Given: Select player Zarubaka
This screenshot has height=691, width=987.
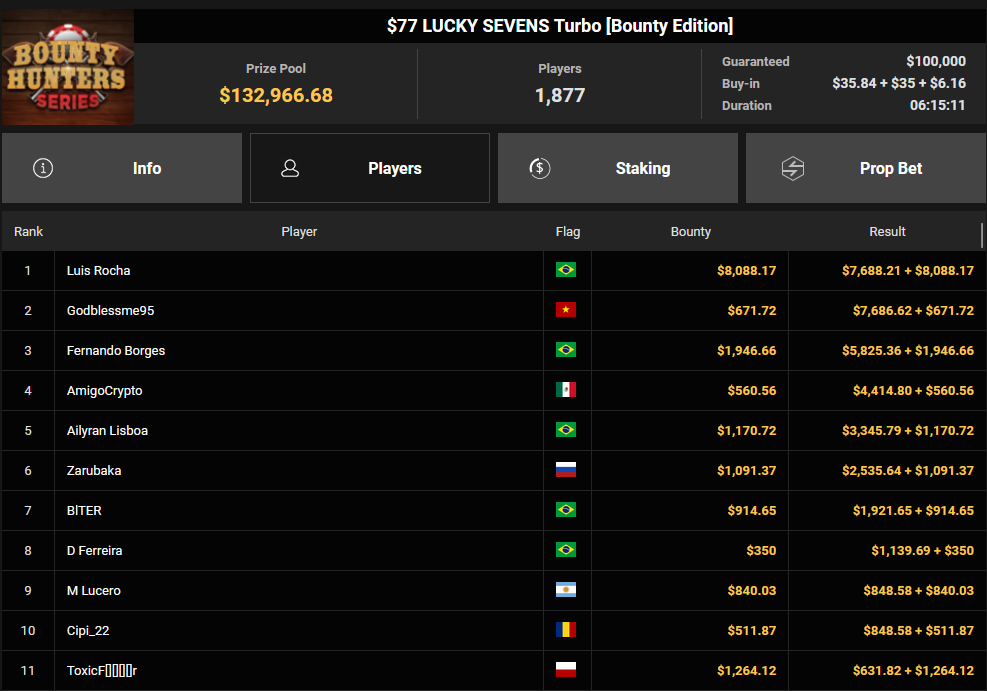Looking at the screenshot, I should point(94,471).
